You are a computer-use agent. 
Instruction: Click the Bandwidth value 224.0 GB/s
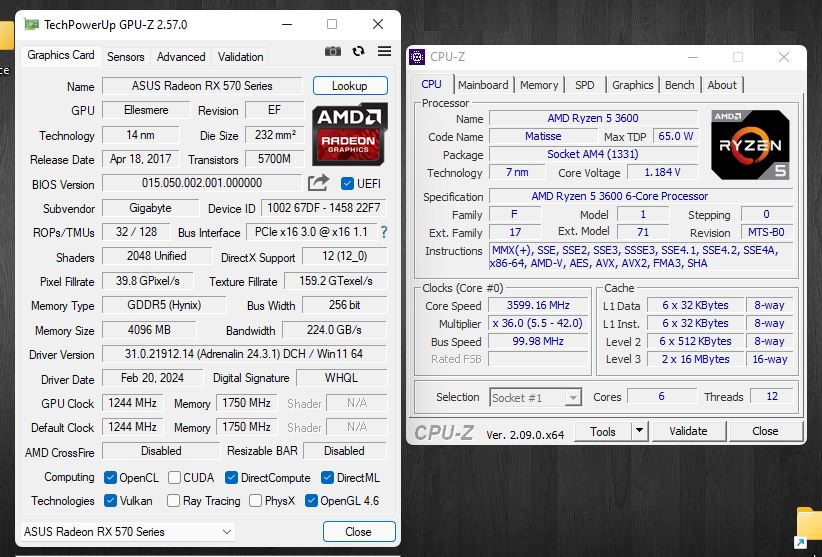[x=334, y=330]
